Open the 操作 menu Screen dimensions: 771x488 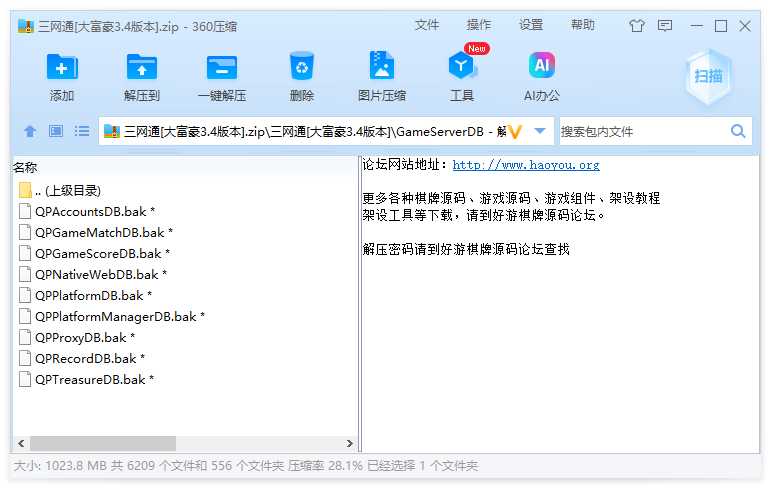click(478, 25)
